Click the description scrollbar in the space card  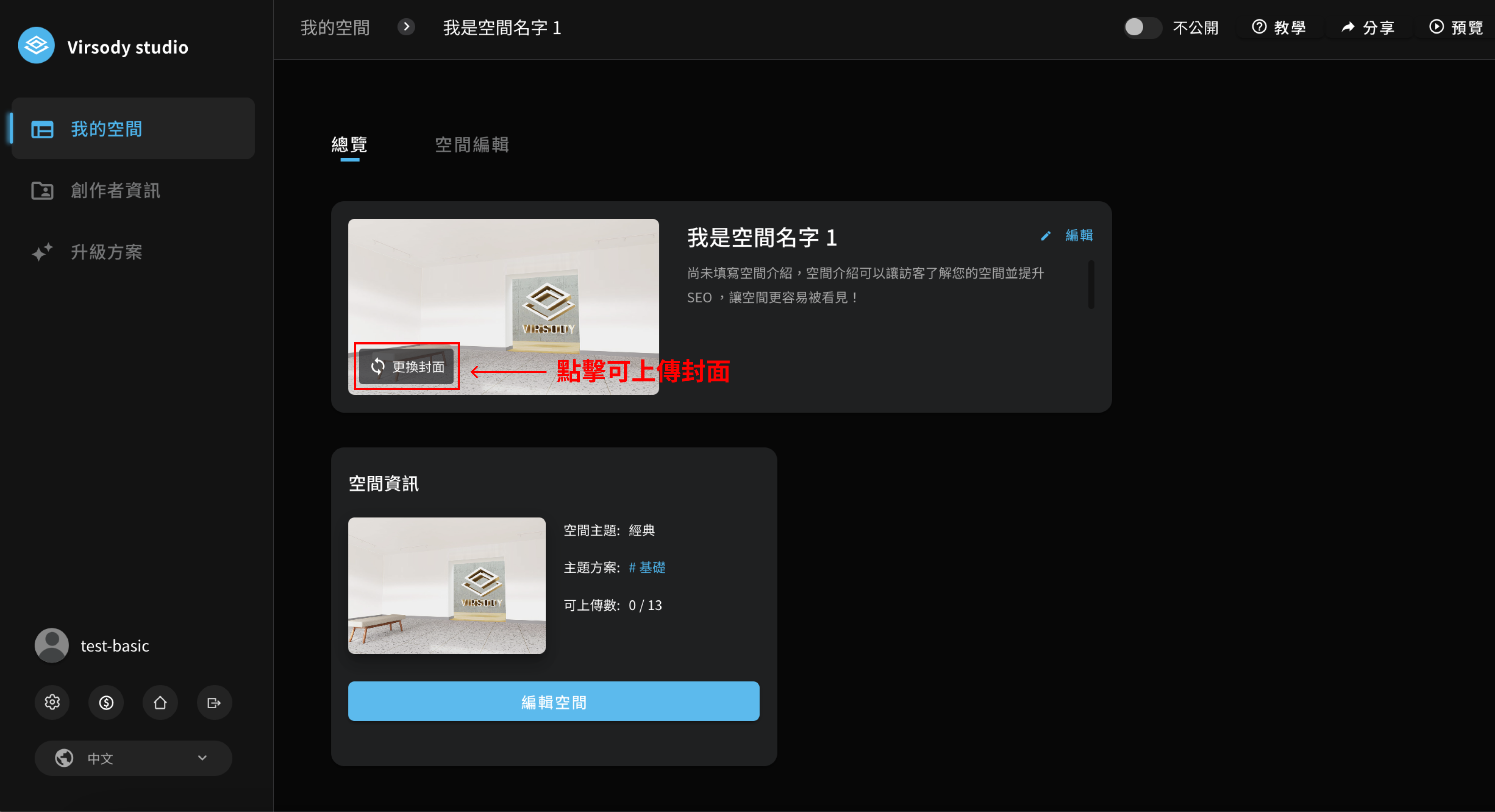pos(1091,285)
